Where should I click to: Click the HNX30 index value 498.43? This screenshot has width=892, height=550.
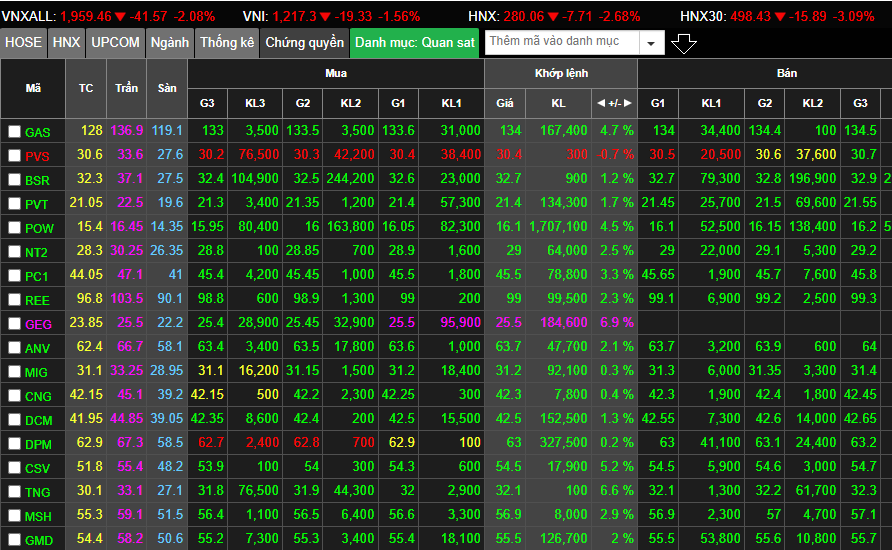click(x=751, y=16)
